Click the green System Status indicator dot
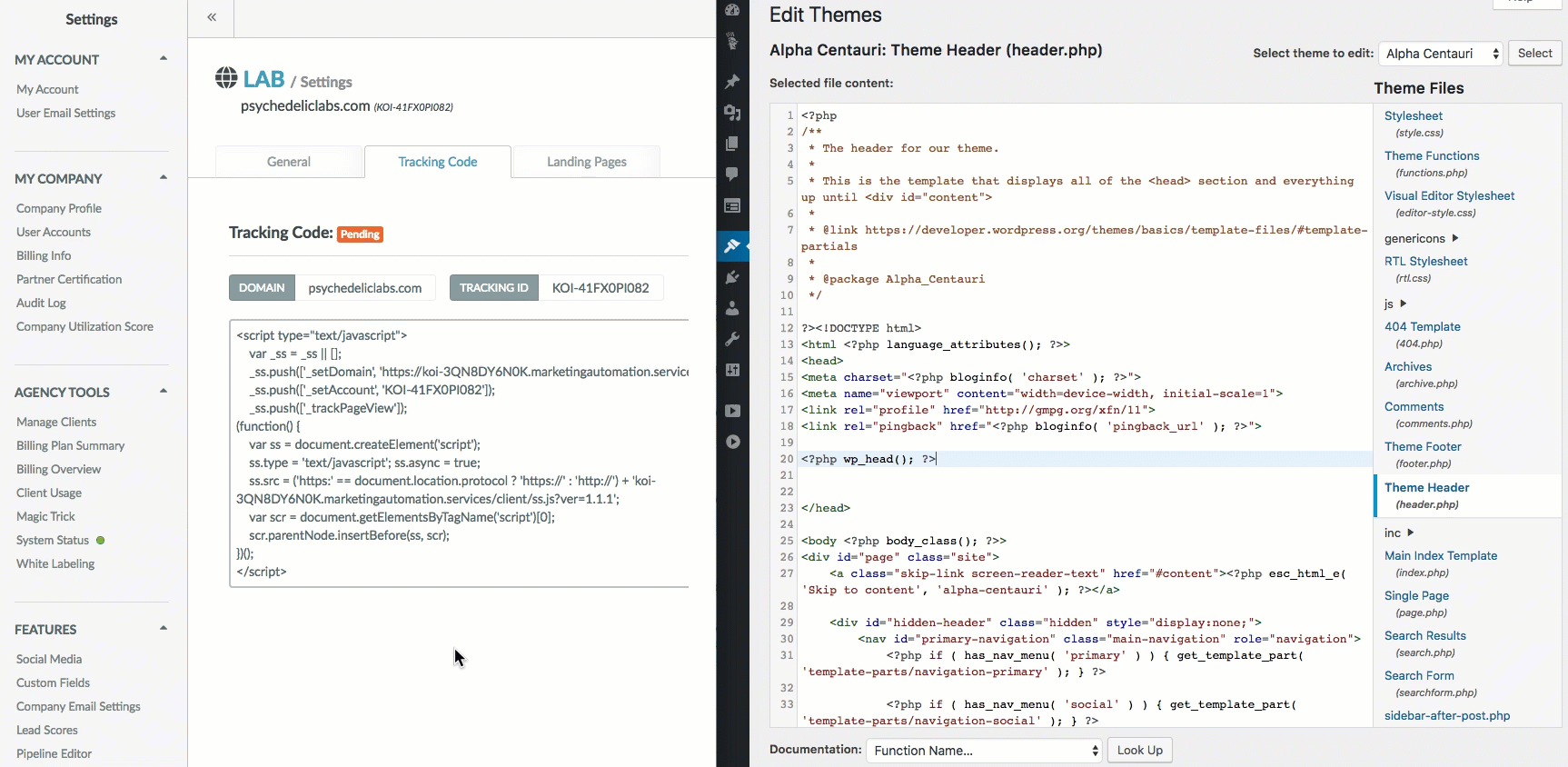 101,540
